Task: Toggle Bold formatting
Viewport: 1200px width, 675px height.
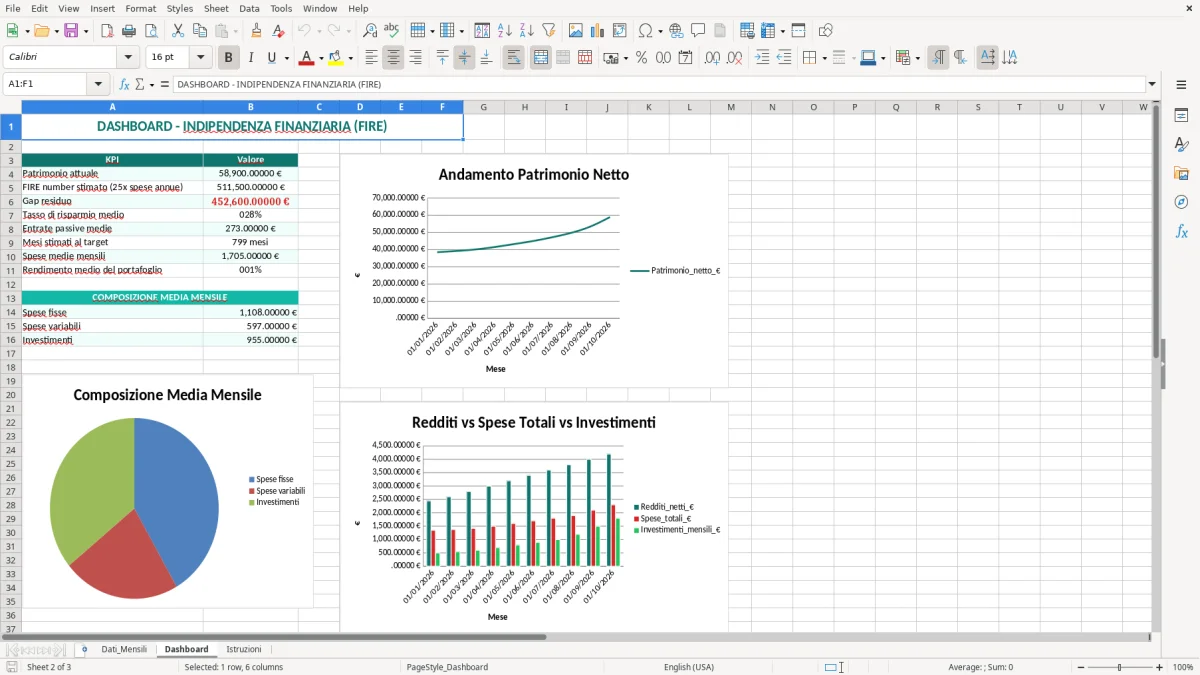Action: coord(228,58)
